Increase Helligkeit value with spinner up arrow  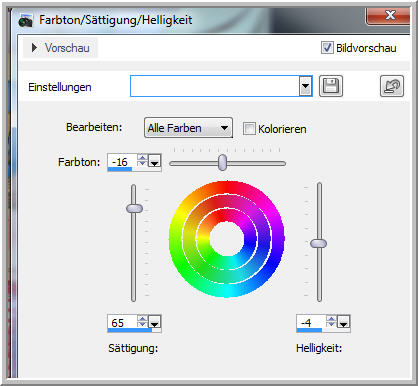[x=331, y=318]
